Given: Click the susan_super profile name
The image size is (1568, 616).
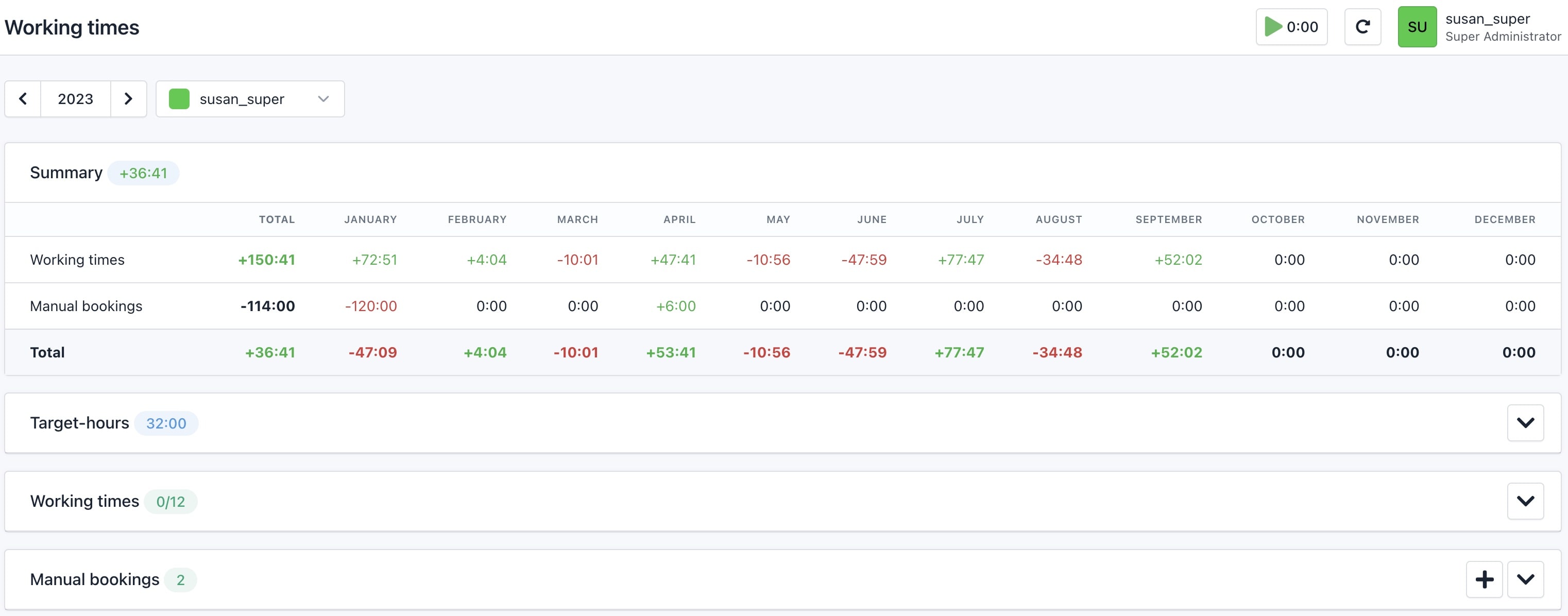Looking at the screenshot, I should click(x=1487, y=19).
